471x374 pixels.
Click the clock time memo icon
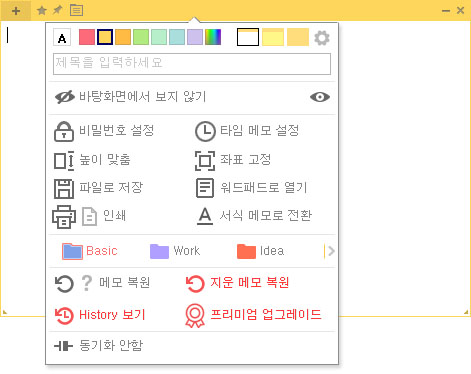[x=205, y=131]
